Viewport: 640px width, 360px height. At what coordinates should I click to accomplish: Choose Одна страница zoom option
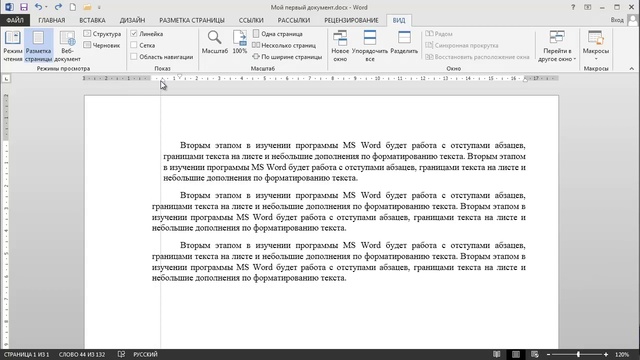tap(278, 34)
